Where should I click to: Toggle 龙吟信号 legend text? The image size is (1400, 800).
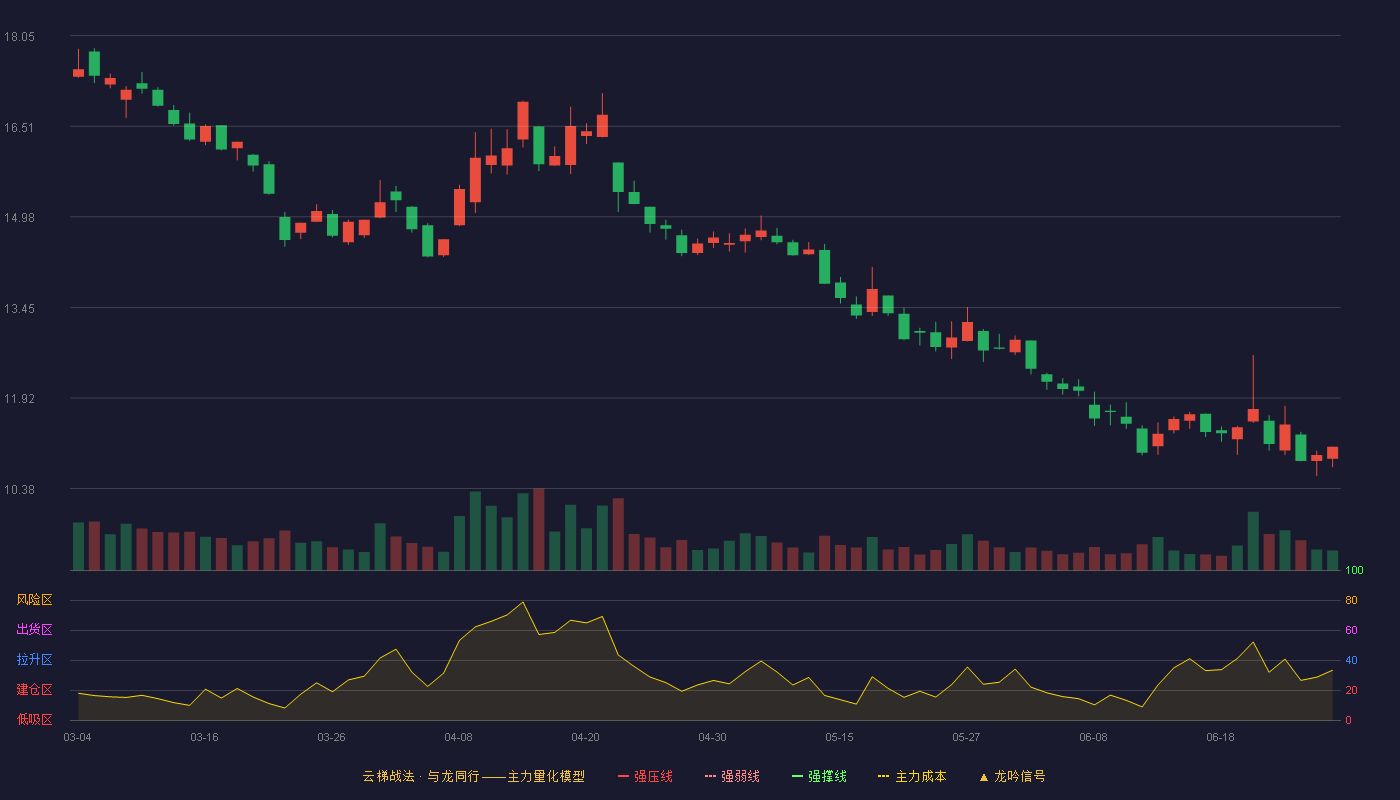pos(1020,776)
